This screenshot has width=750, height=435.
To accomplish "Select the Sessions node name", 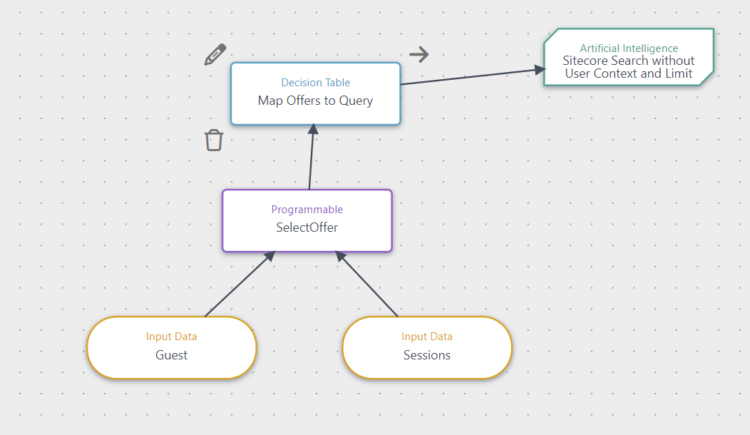I will coord(427,354).
